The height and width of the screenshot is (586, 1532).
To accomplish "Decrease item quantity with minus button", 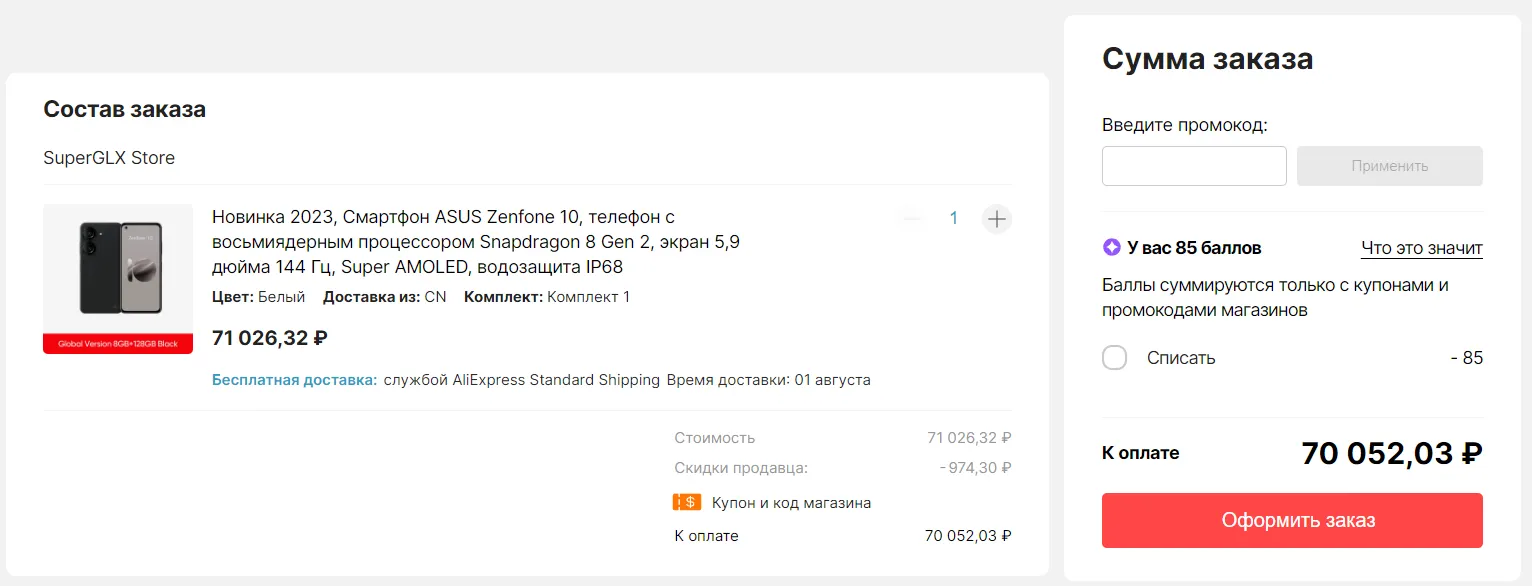I will [x=911, y=218].
